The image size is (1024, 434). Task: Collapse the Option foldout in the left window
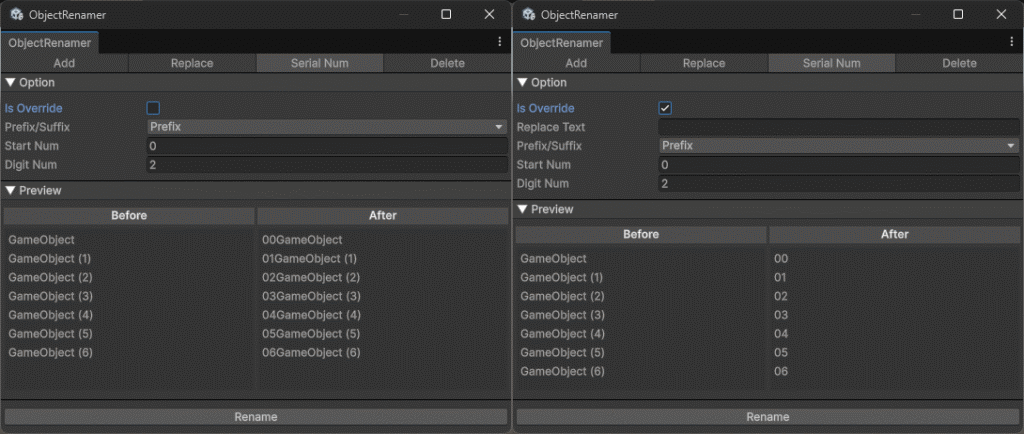click(x=12, y=83)
